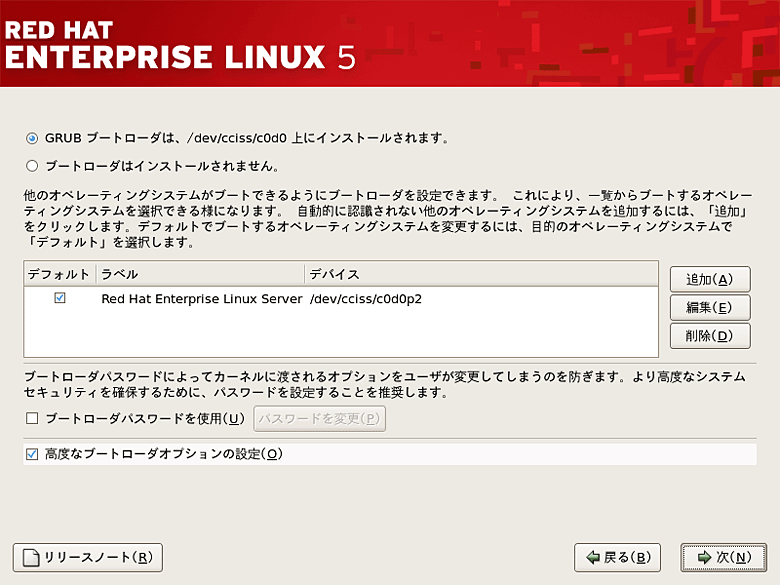
Task: Click the right arrow icon on 次 button
Action: pos(704,557)
